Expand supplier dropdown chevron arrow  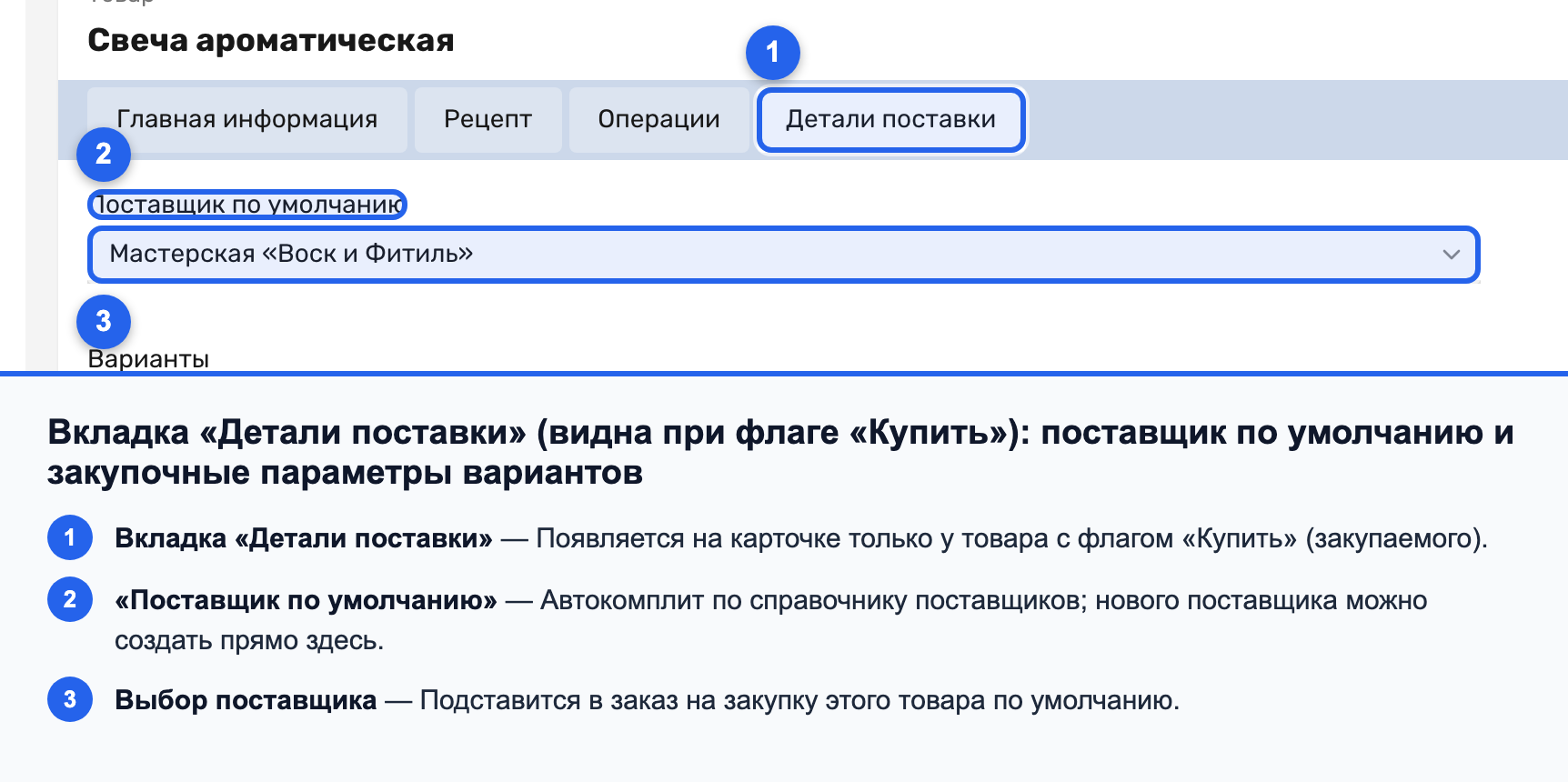pyautogui.click(x=1451, y=254)
